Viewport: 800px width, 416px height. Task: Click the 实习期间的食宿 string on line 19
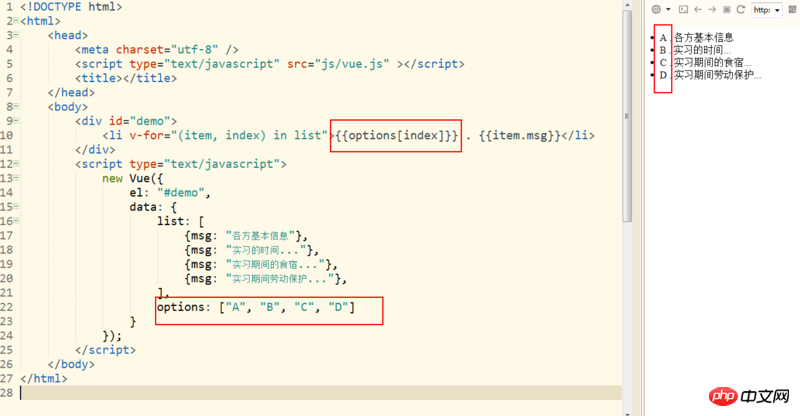point(275,264)
